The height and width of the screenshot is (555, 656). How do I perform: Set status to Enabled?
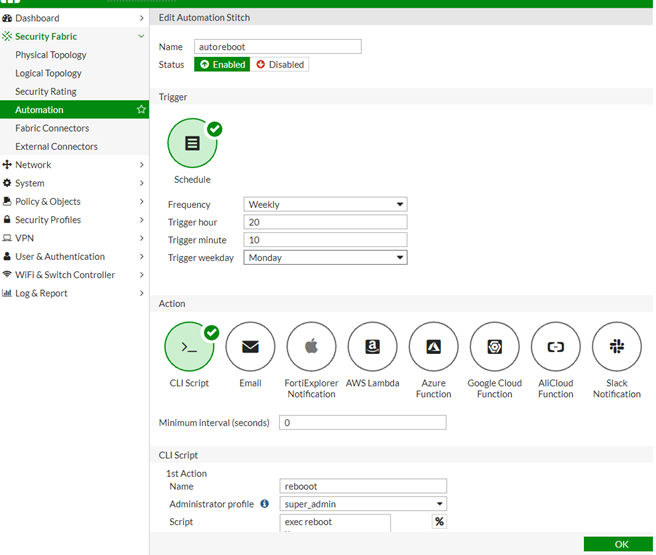tap(222, 65)
